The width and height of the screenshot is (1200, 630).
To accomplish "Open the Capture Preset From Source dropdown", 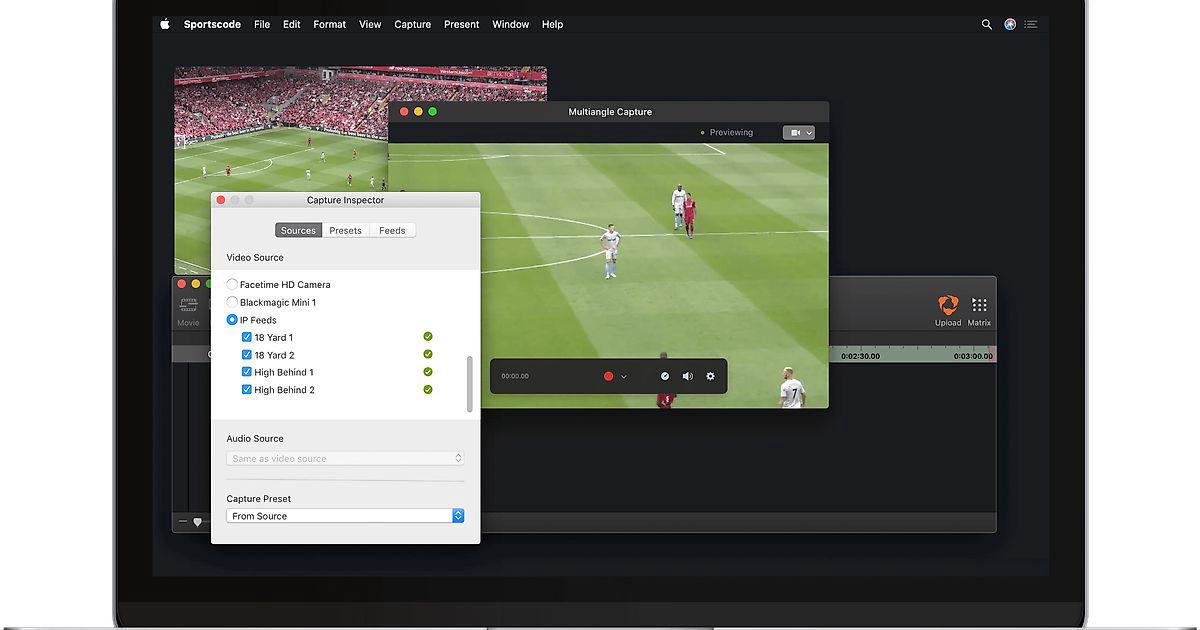I will 345,516.
